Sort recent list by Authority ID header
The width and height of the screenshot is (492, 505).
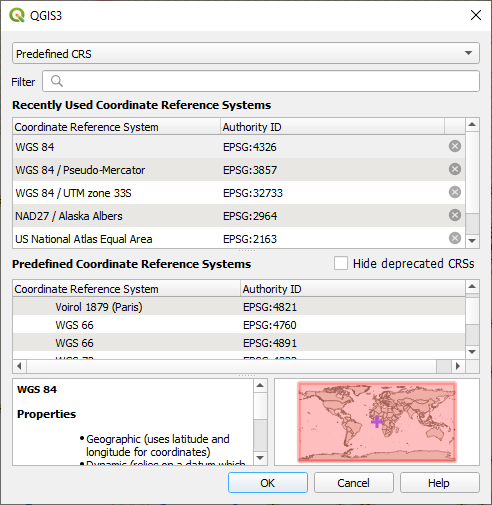pos(332,127)
